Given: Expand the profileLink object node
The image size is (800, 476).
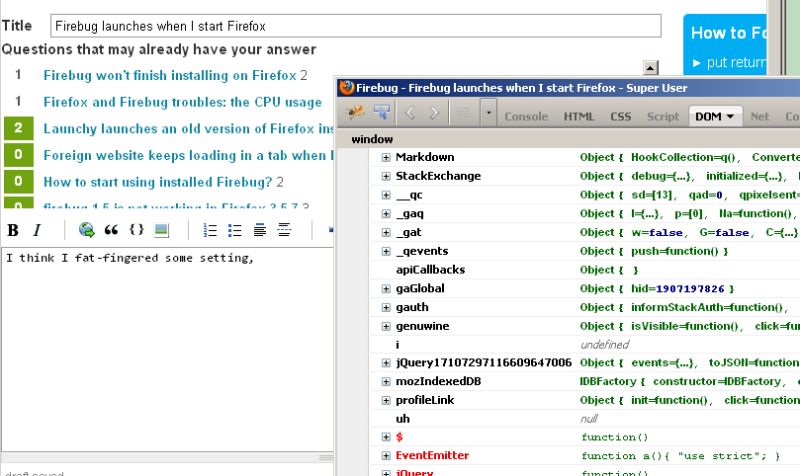Looking at the screenshot, I should coord(386,400).
